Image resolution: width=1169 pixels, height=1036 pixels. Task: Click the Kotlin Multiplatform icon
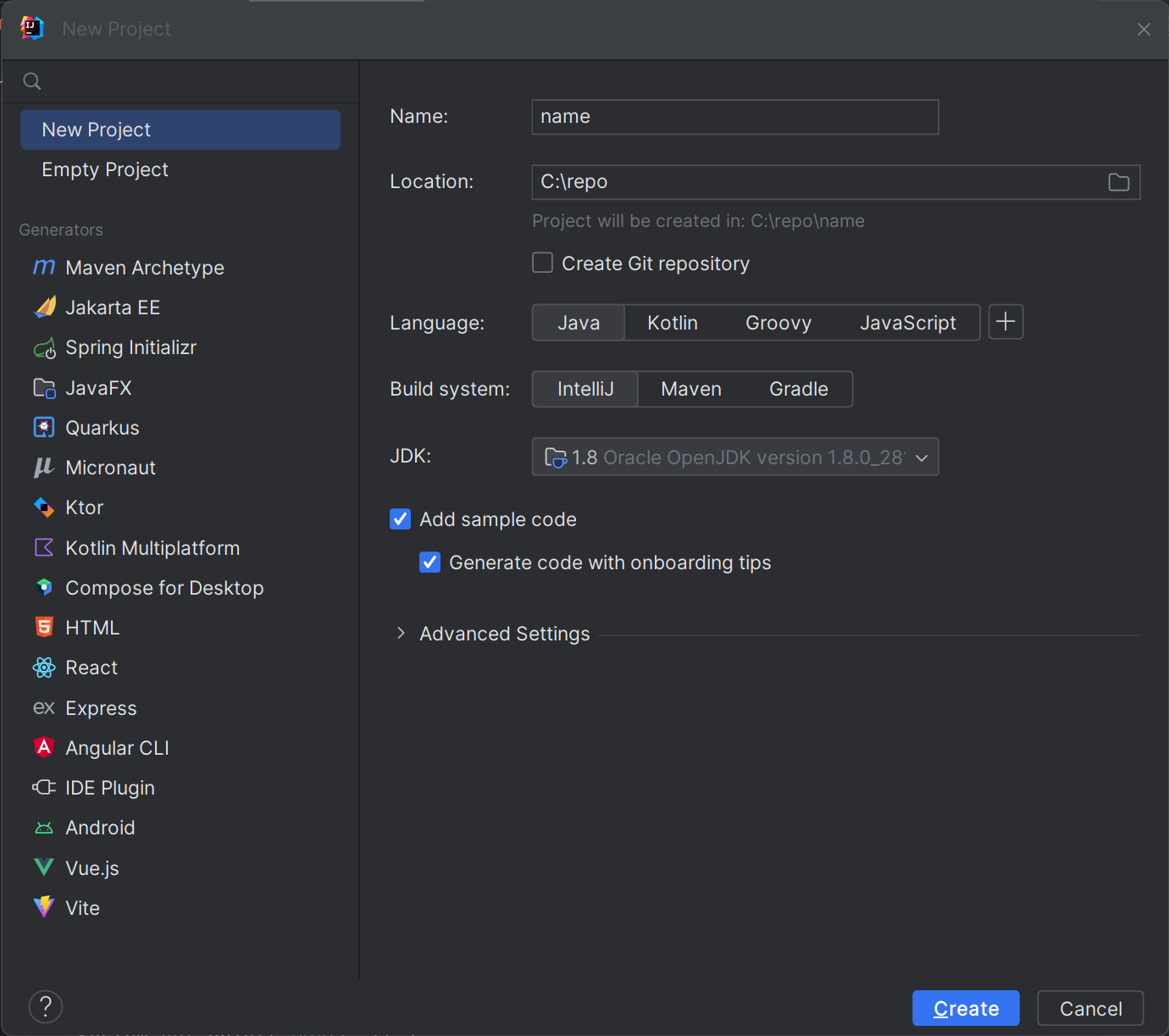(x=44, y=548)
